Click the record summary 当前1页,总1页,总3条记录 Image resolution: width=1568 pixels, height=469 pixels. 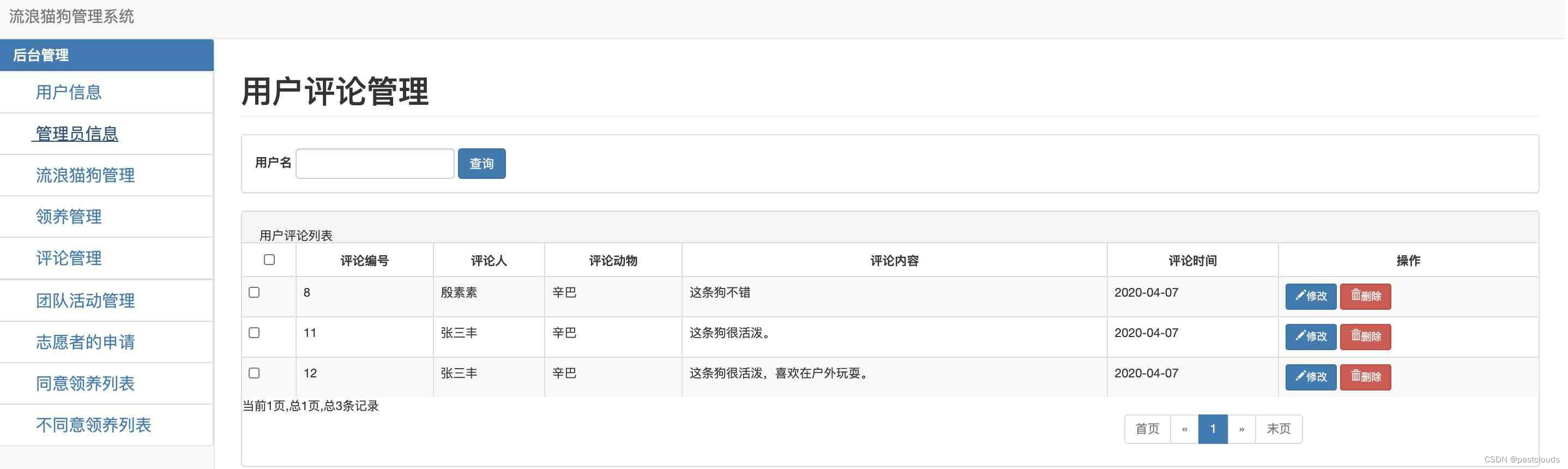(x=311, y=406)
